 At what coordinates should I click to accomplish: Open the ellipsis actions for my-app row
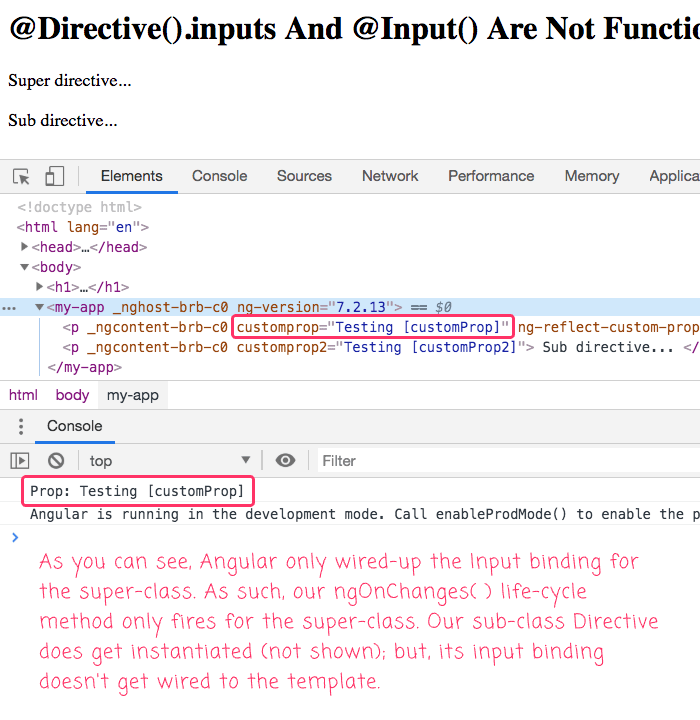9,308
